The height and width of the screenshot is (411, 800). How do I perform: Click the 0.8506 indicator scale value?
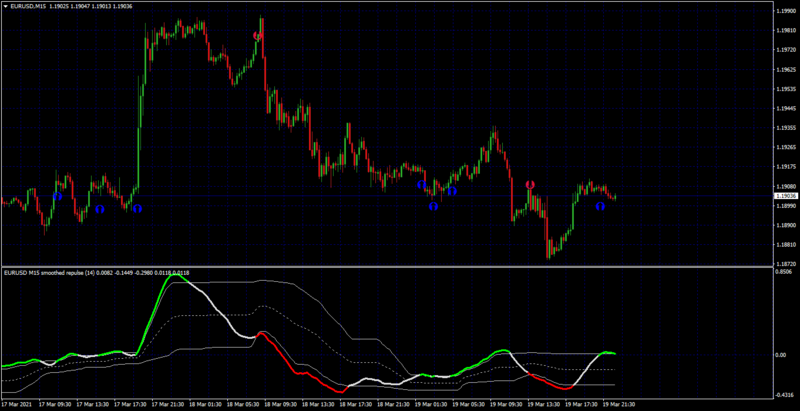(784, 272)
